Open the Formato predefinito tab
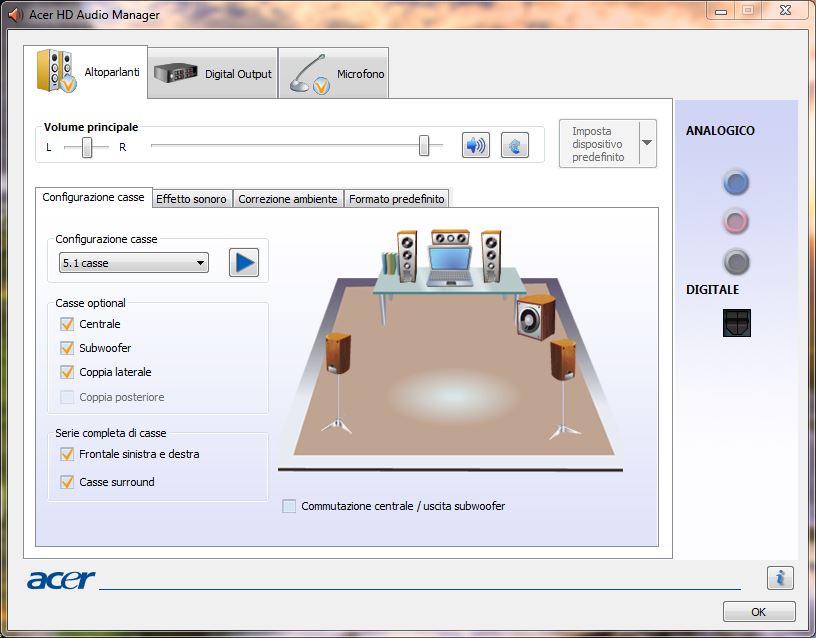Viewport: 816px width, 638px height. (397, 199)
